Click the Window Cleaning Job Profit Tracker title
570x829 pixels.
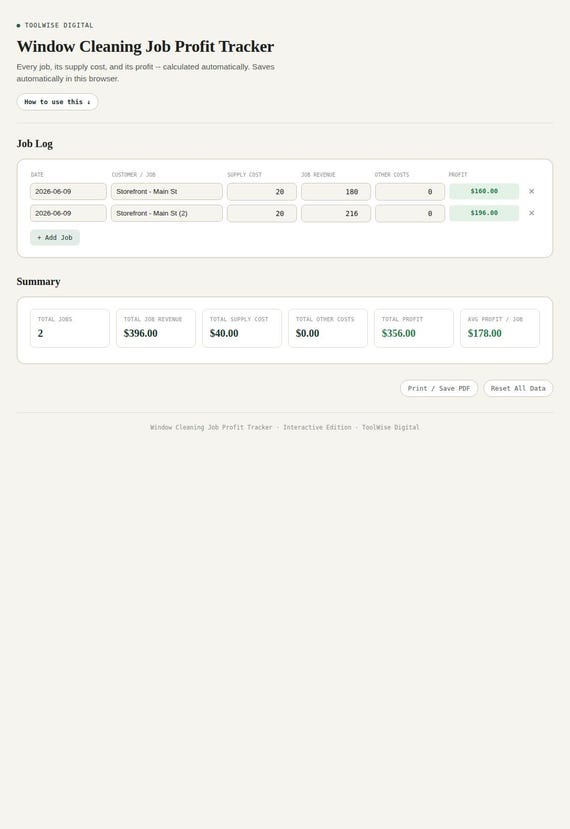[145, 47]
